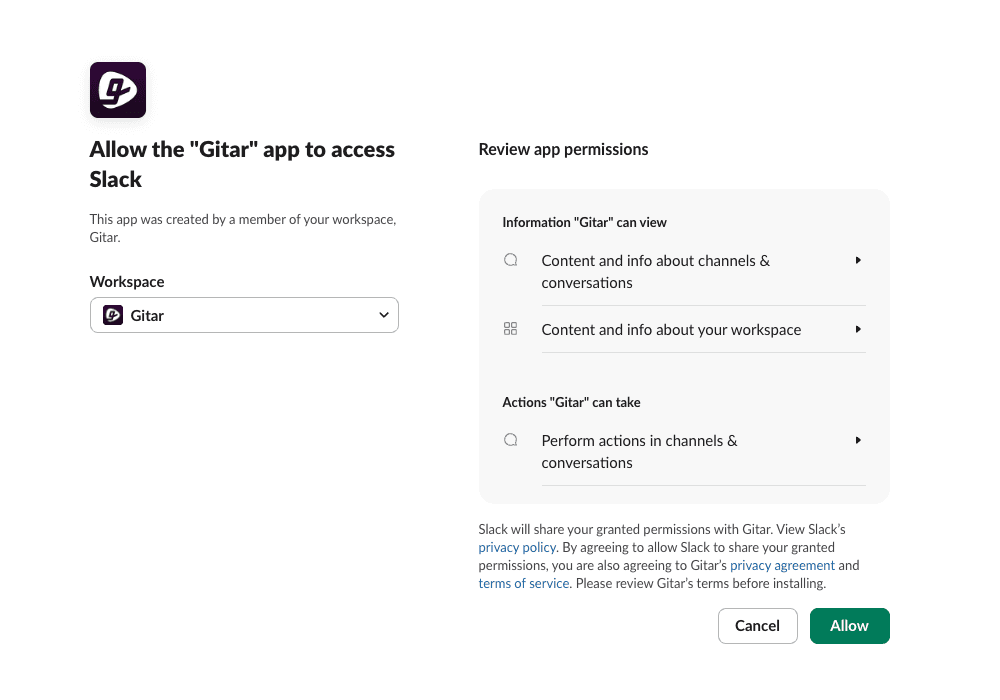
Task: Open Slack's privacy policy link
Action: tap(517, 547)
